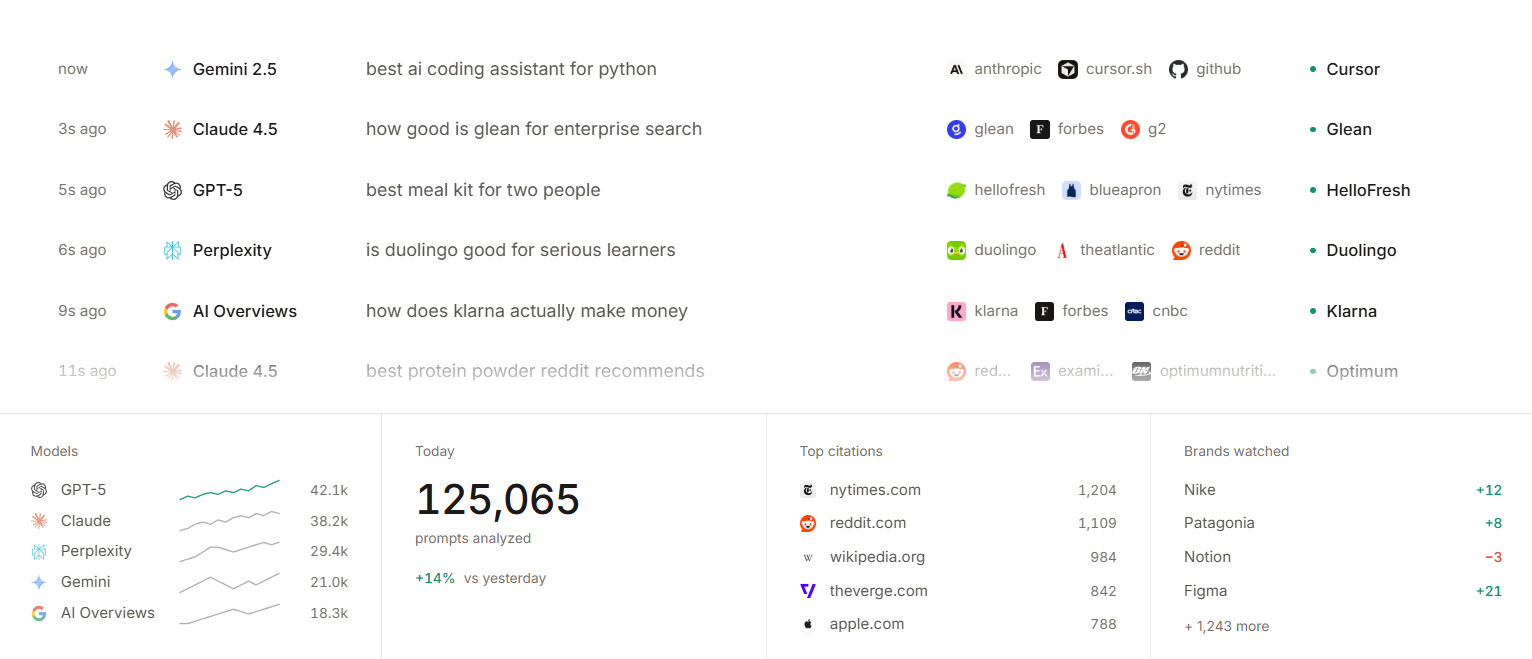Click the 1,204 count for nytimes.com
Viewport: 1532px width, 659px height.
[x=1097, y=490]
